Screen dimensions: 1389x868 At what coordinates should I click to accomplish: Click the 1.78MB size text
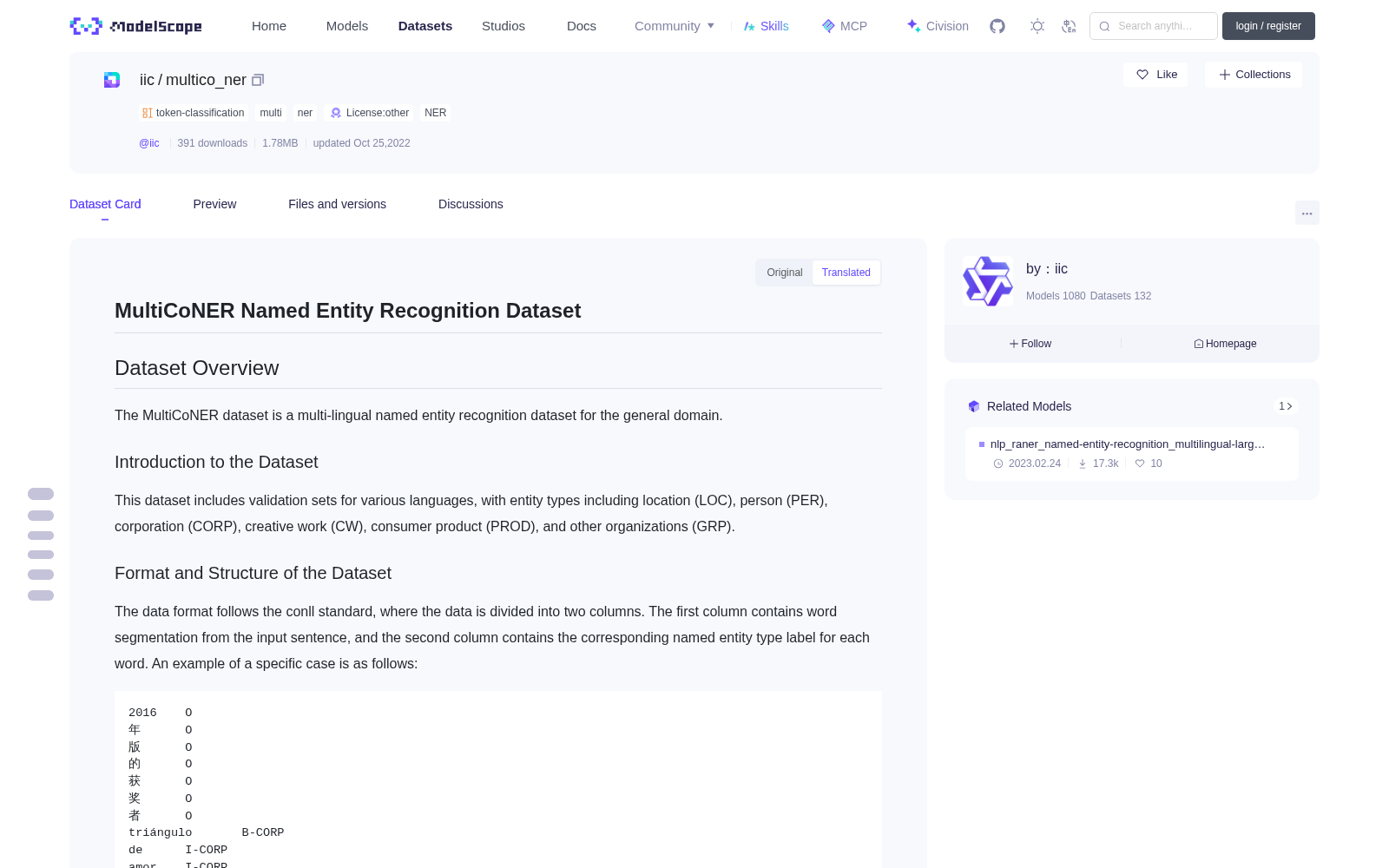point(280,143)
